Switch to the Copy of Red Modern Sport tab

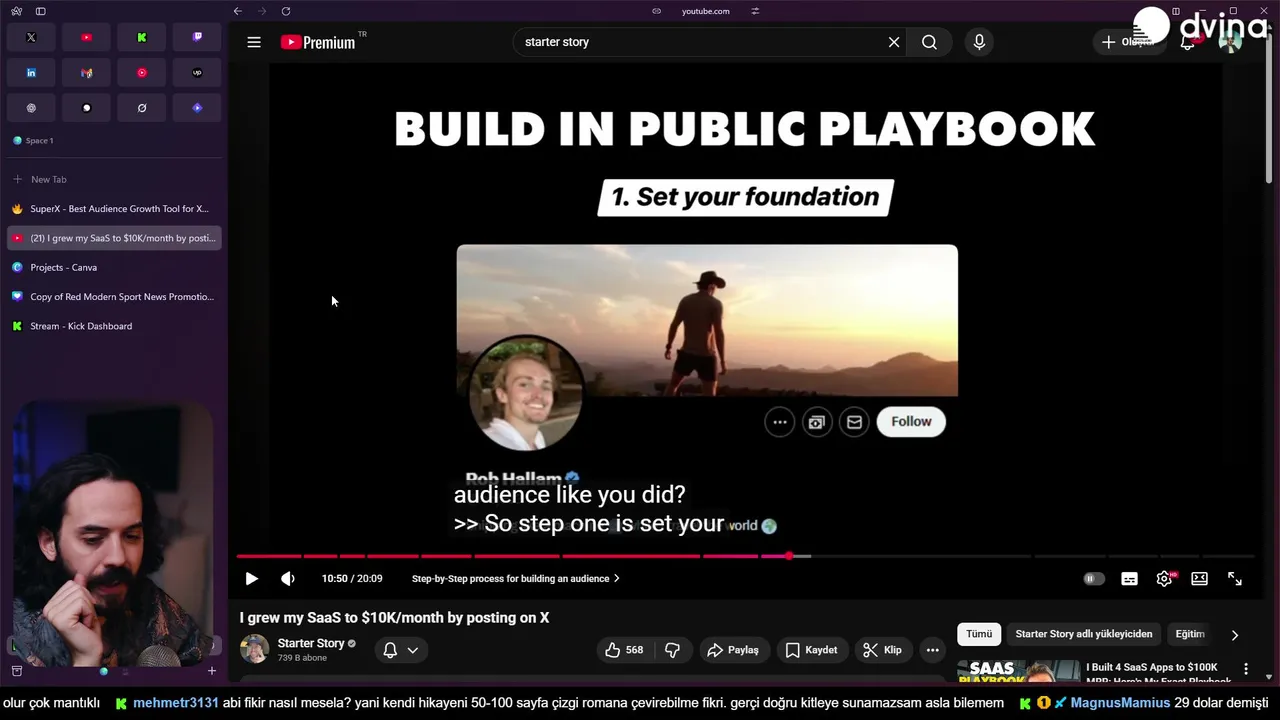113,297
